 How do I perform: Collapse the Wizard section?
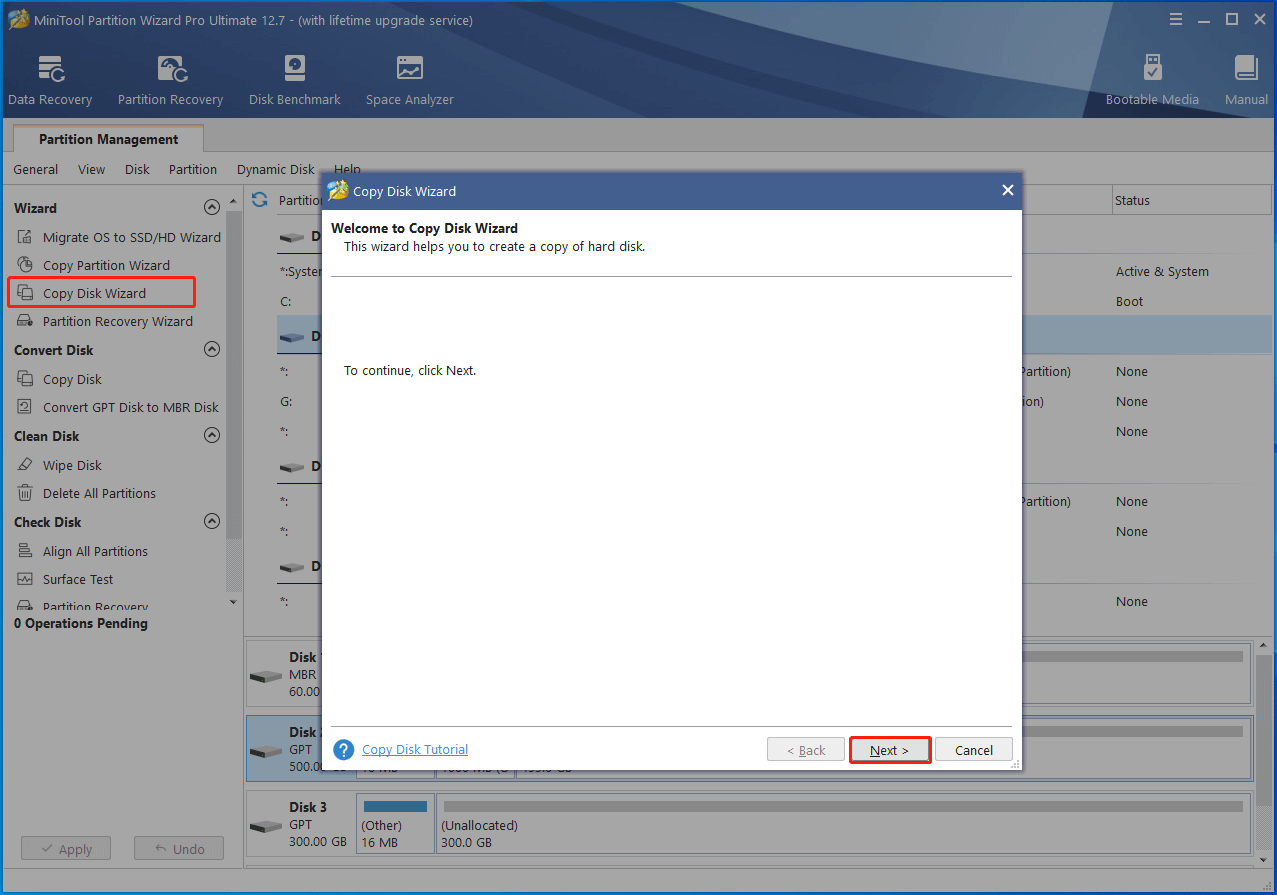[212, 207]
